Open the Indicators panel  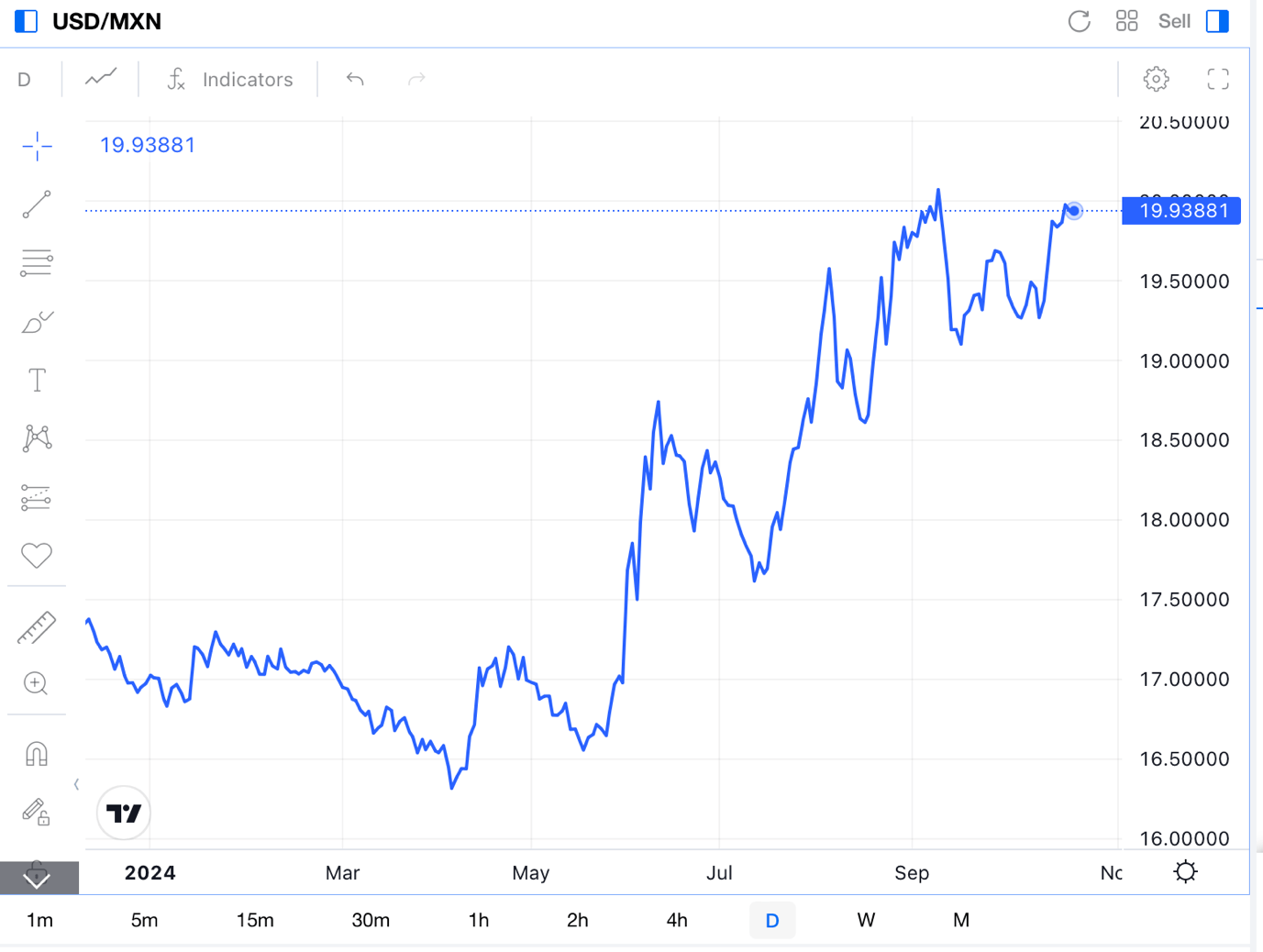pos(229,80)
